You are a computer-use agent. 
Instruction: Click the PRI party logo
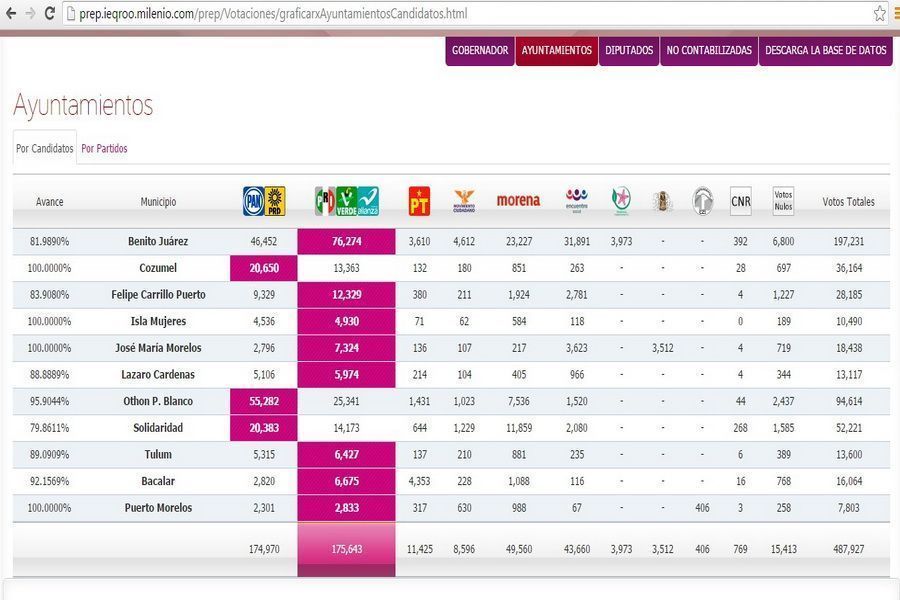coord(325,201)
